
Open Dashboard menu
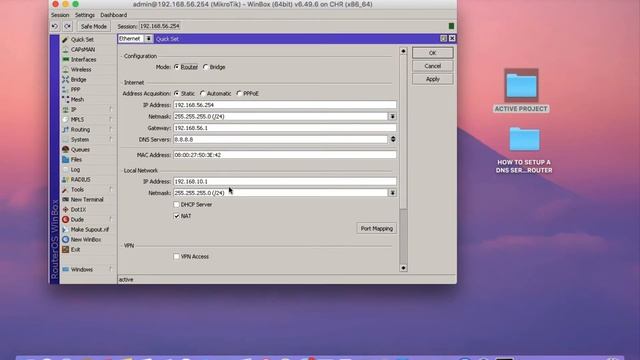[113, 15]
